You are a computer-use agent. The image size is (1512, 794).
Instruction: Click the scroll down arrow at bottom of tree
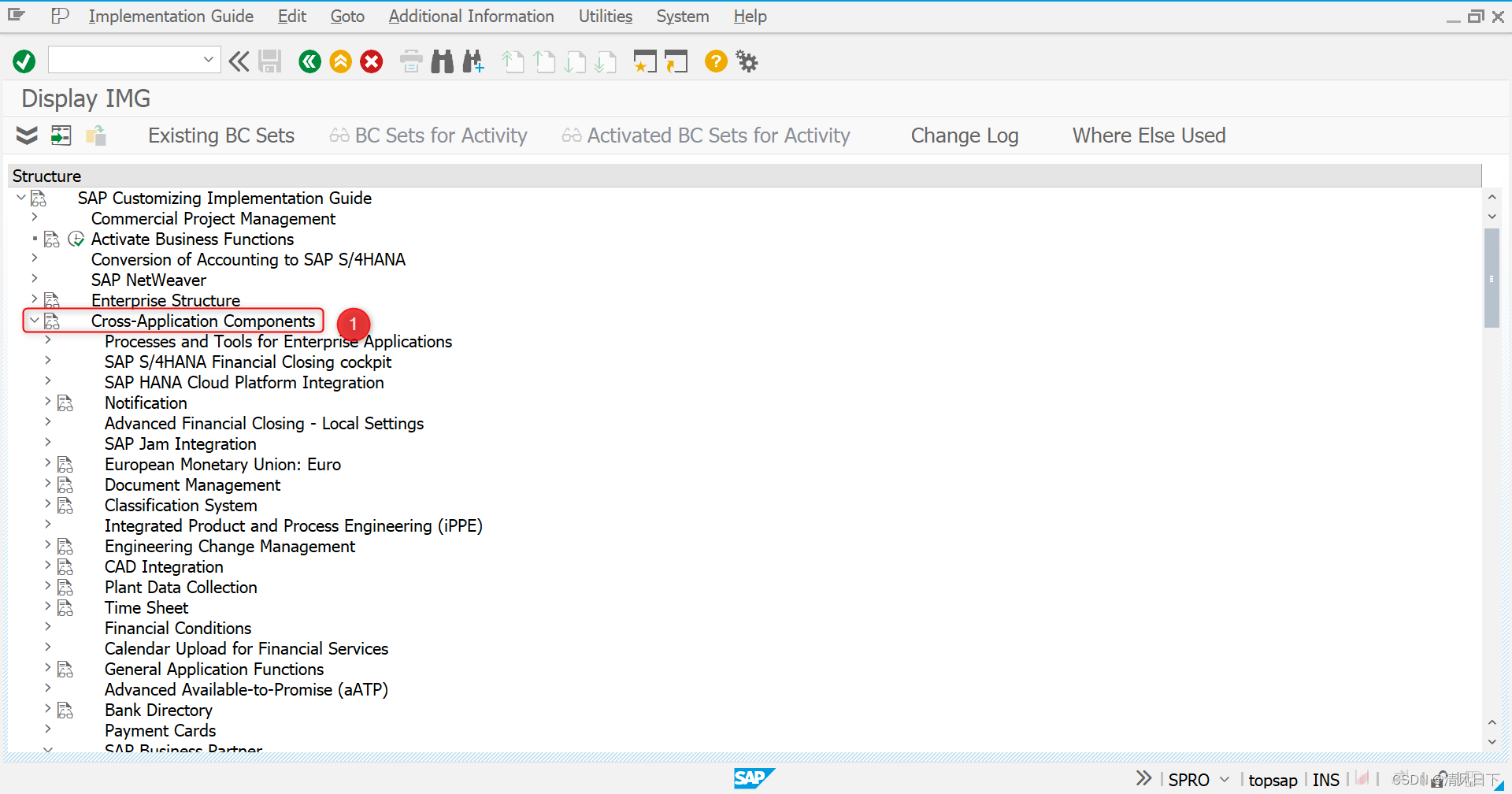[1492, 741]
